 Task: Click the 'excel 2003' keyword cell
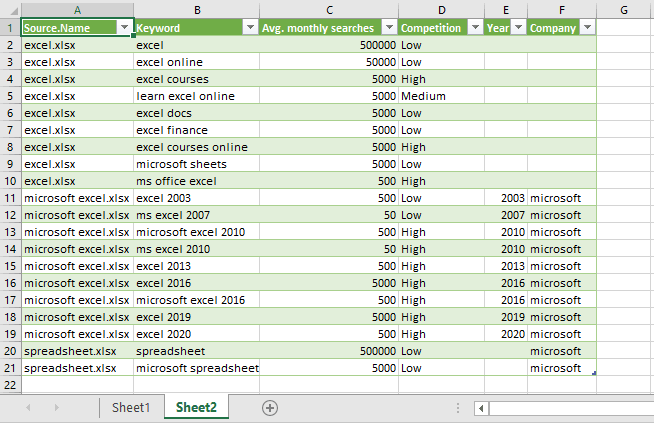(196, 198)
